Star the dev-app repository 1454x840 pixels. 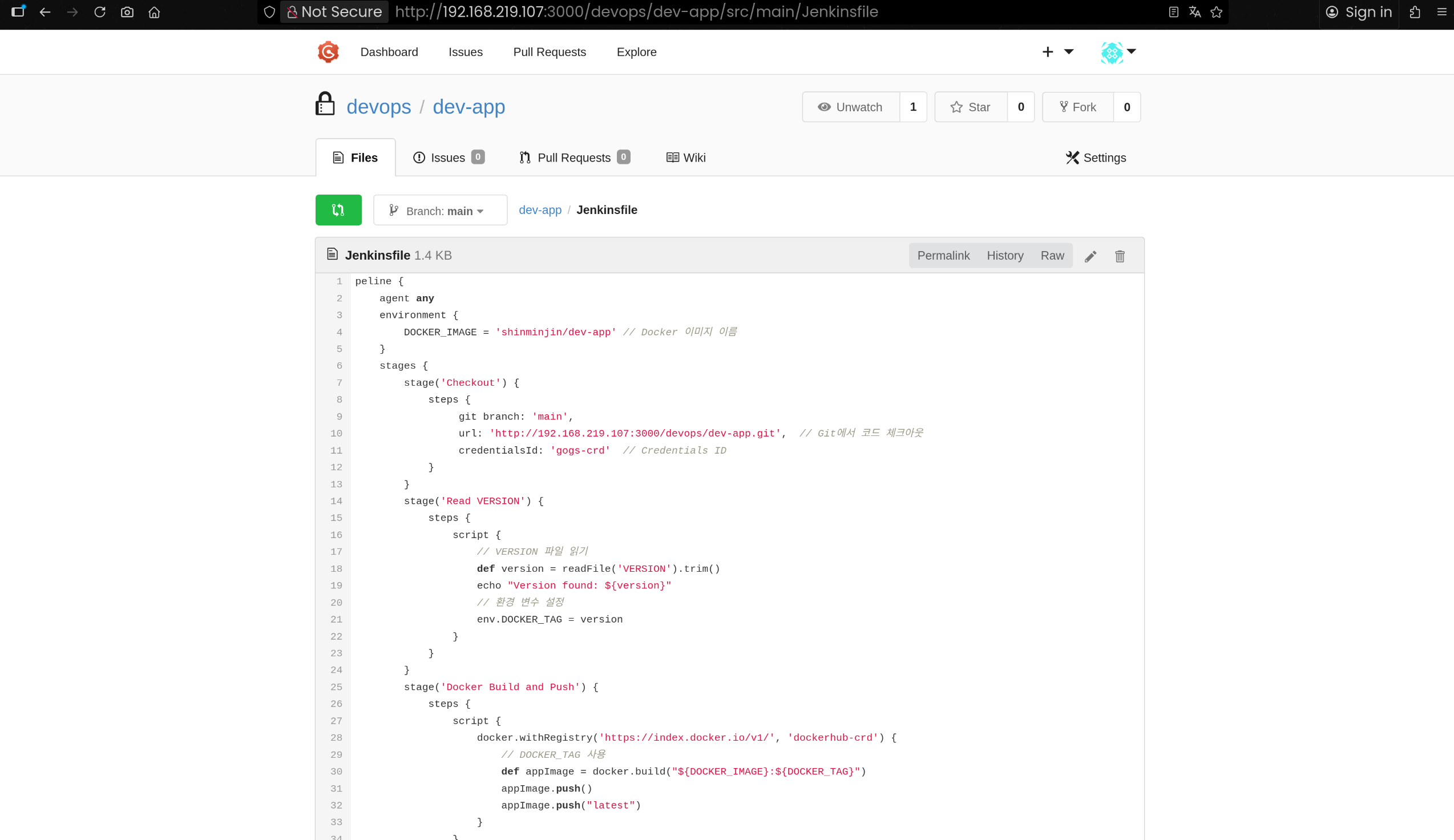971,107
